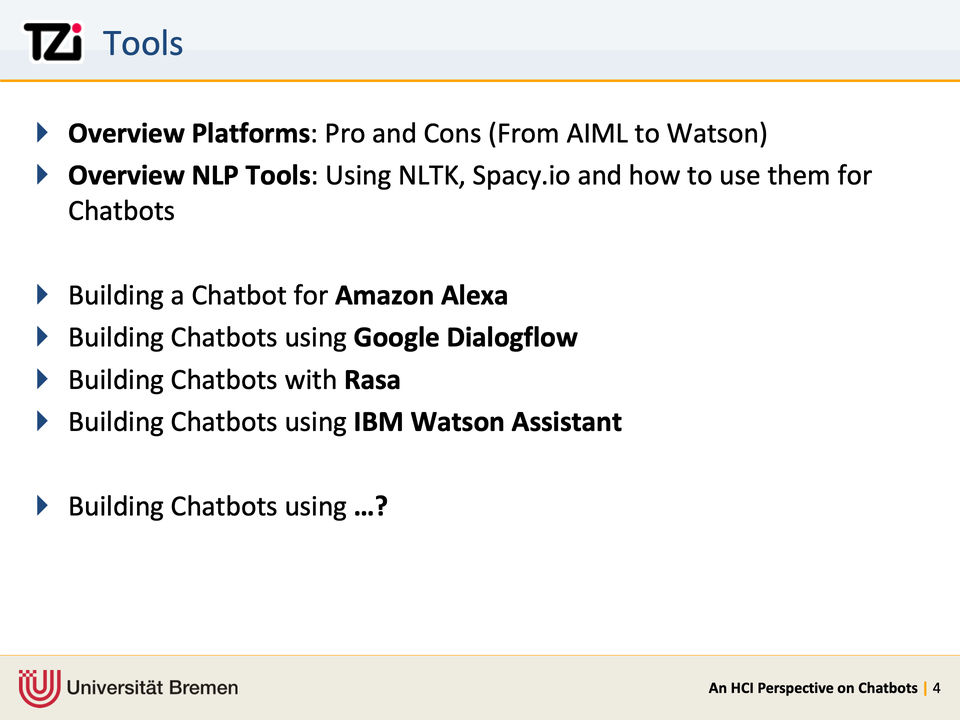Click the 'Amazon Alexa' bold text
The height and width of the screenshot is (720, 960).
pyautogui.click(x=421, y=296)
